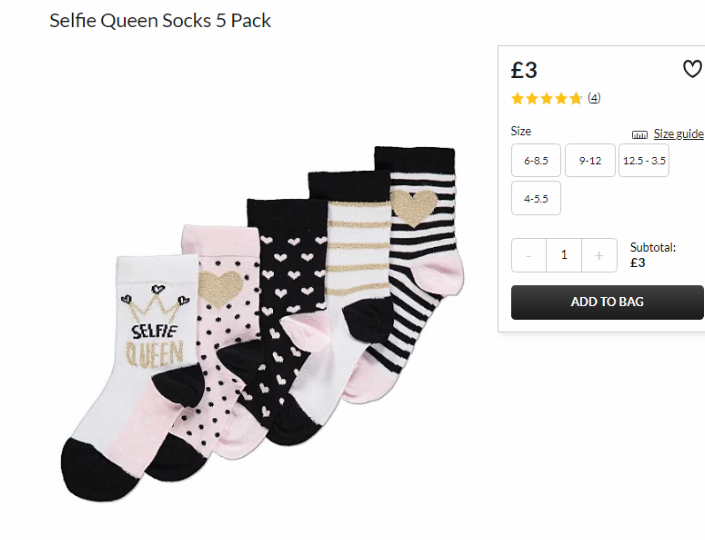Click the third gold rating star

pyautogui.click(x=547, y=98)
